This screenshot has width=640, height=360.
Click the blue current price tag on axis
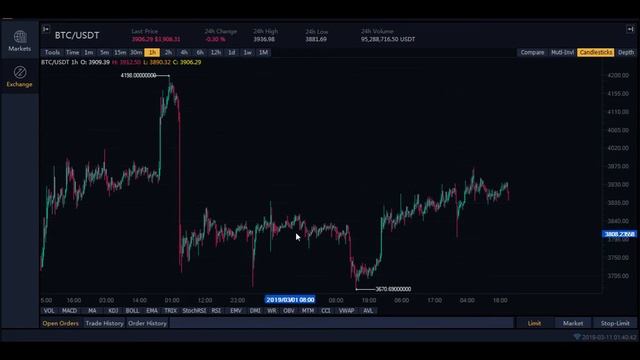pyautogui.click(x=620, y=234)
